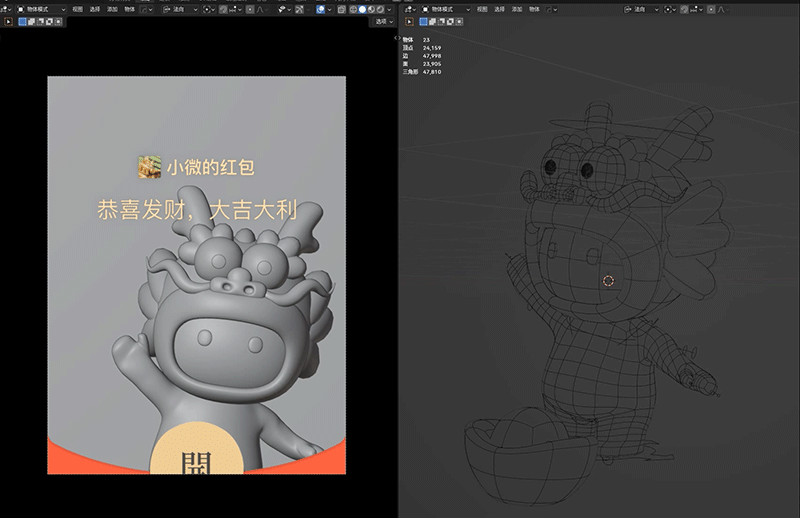
Task: Choose extend selection mode in right viewport
Action: [432, 21]
